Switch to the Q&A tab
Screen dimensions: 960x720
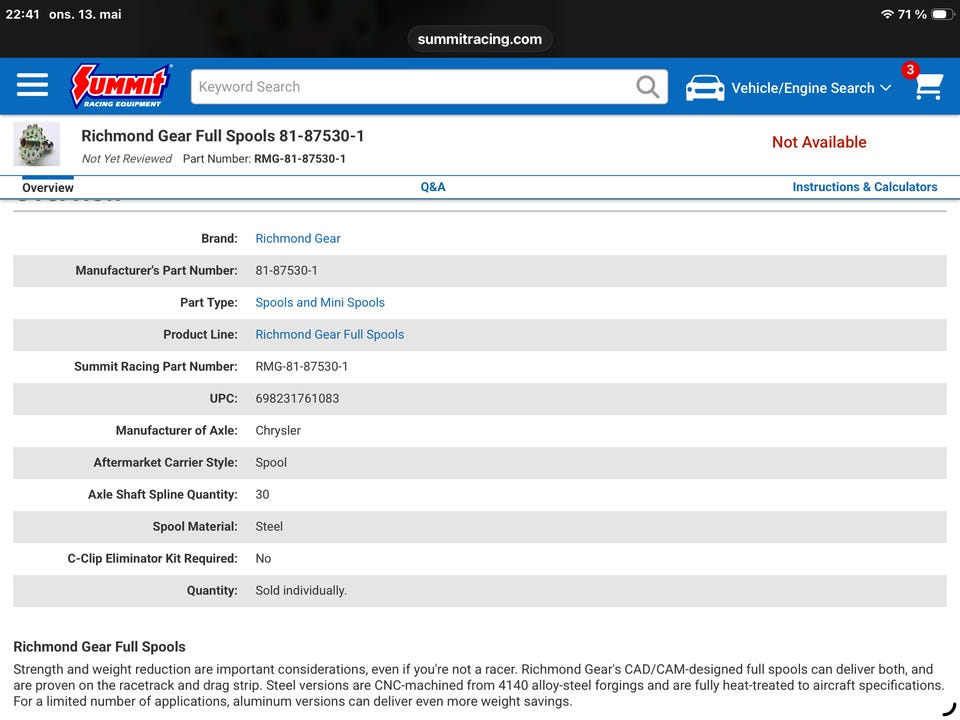[433, 187]
